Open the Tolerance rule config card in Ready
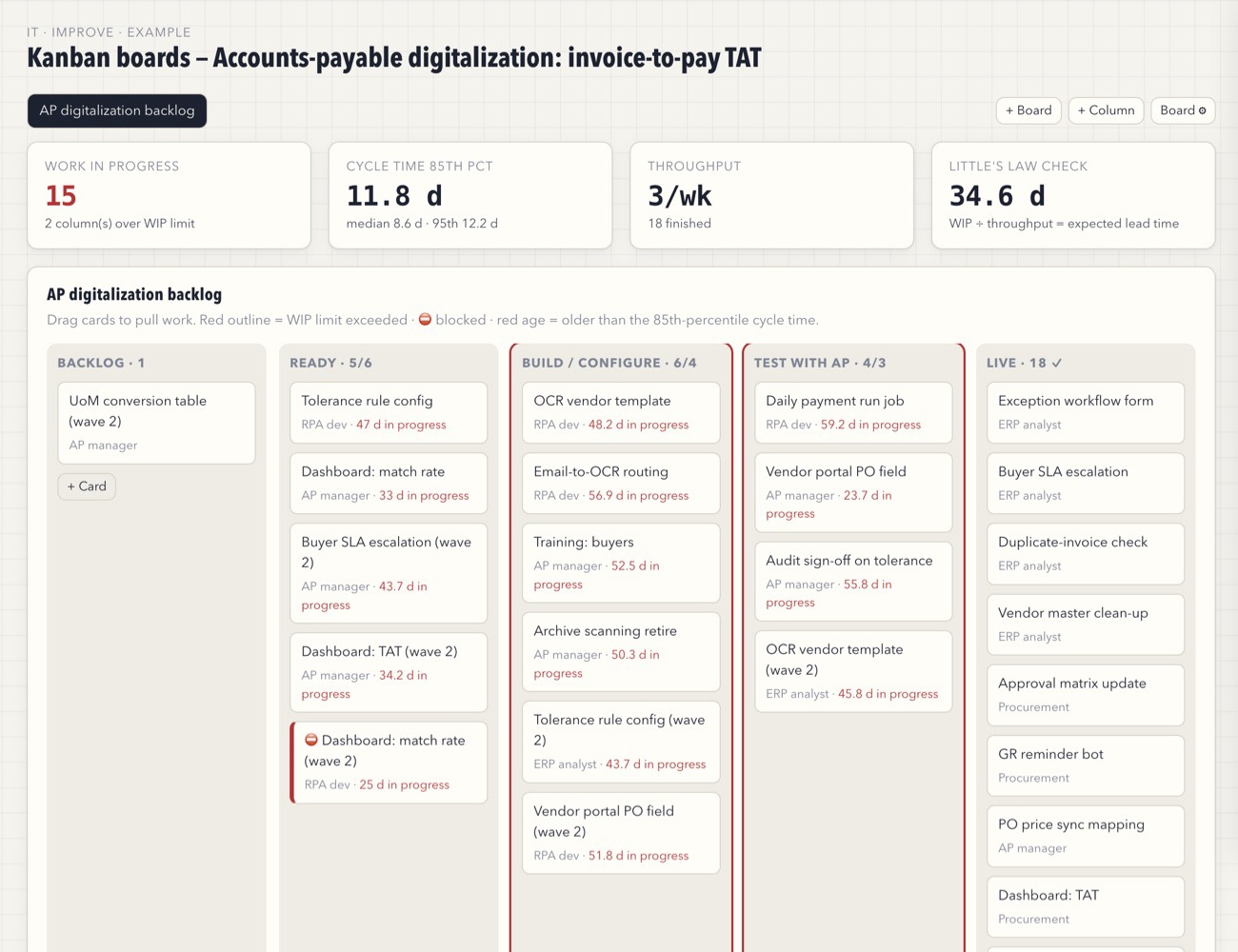Screen dimensions: 1238x952 click(389, 412)
